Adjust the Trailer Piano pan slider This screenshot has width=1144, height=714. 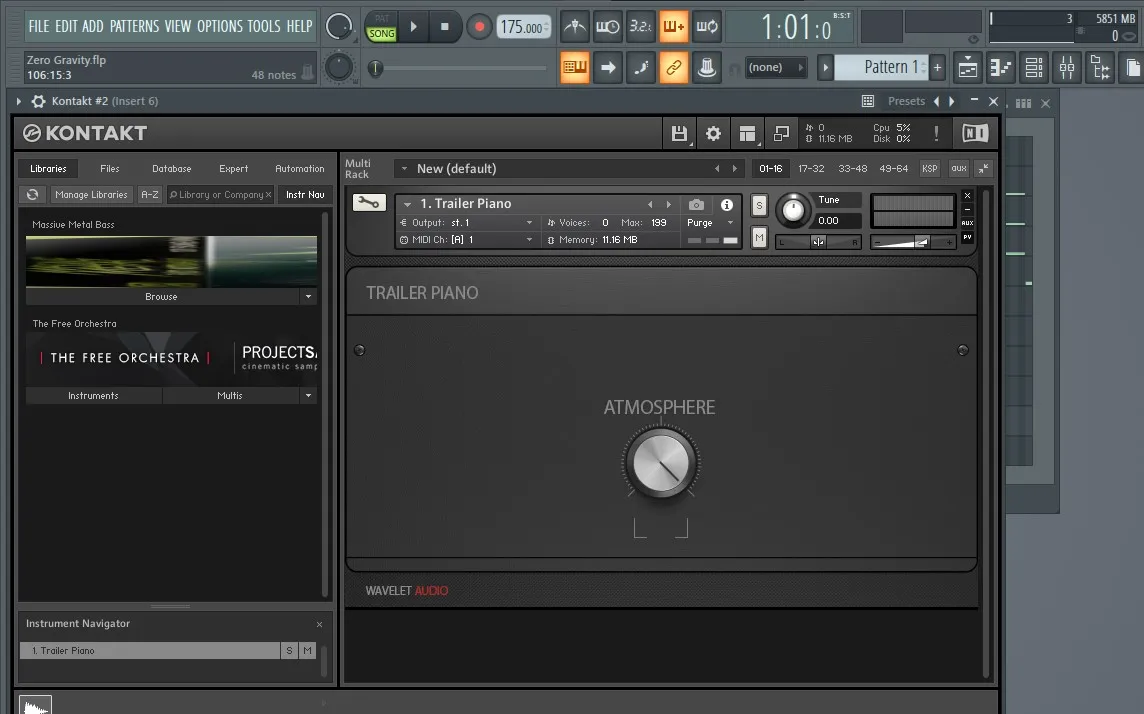818,242
